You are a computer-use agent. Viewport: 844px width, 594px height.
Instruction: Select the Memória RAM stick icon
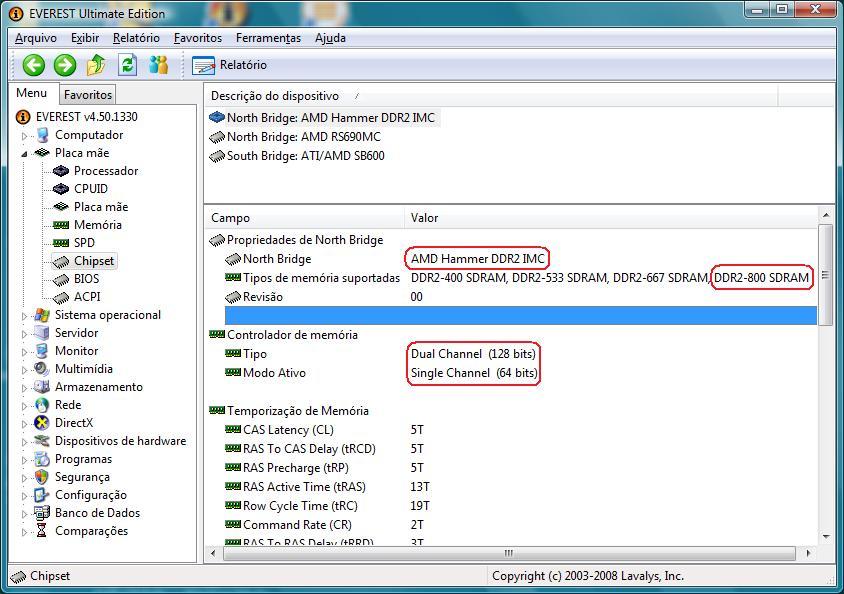[61, 225]
